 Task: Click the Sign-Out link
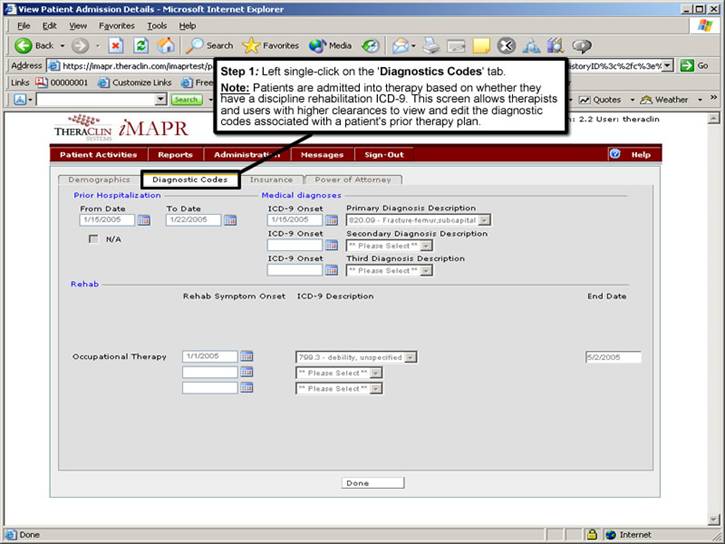384,155
